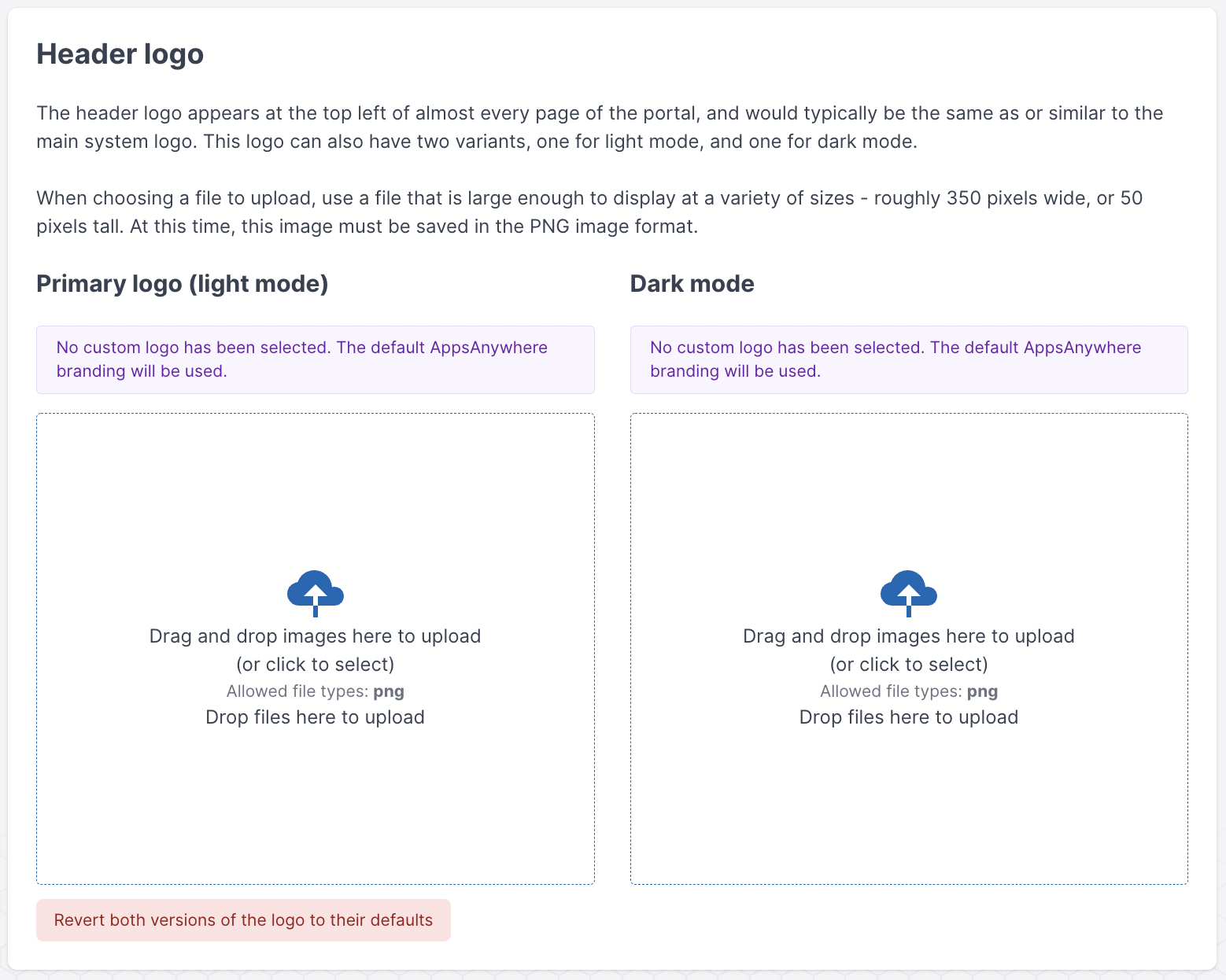Image resolution: width=1226 pixels, height=980 pixels.
Task: Select "Drop files here to upload" under Dark mode
Action: tap(908, 717)
